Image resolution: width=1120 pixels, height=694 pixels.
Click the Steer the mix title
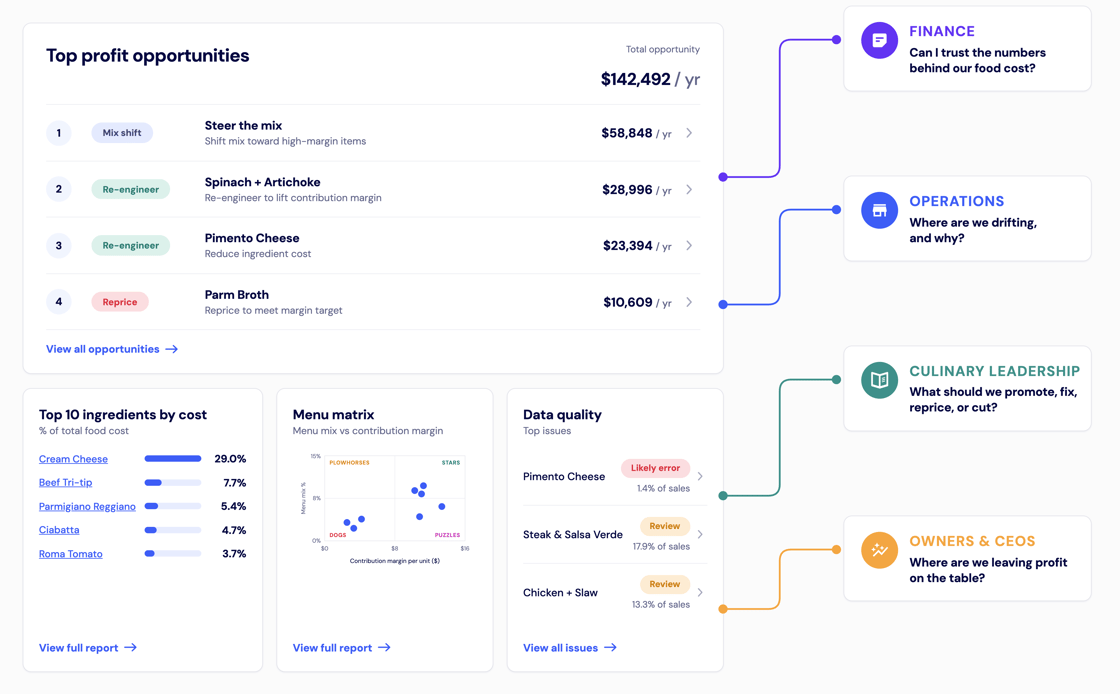244,126
